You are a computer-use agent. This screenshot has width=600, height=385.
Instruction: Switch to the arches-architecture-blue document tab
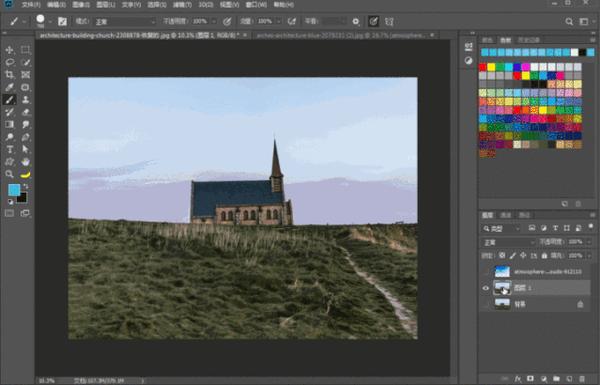(x=341, y=35)
